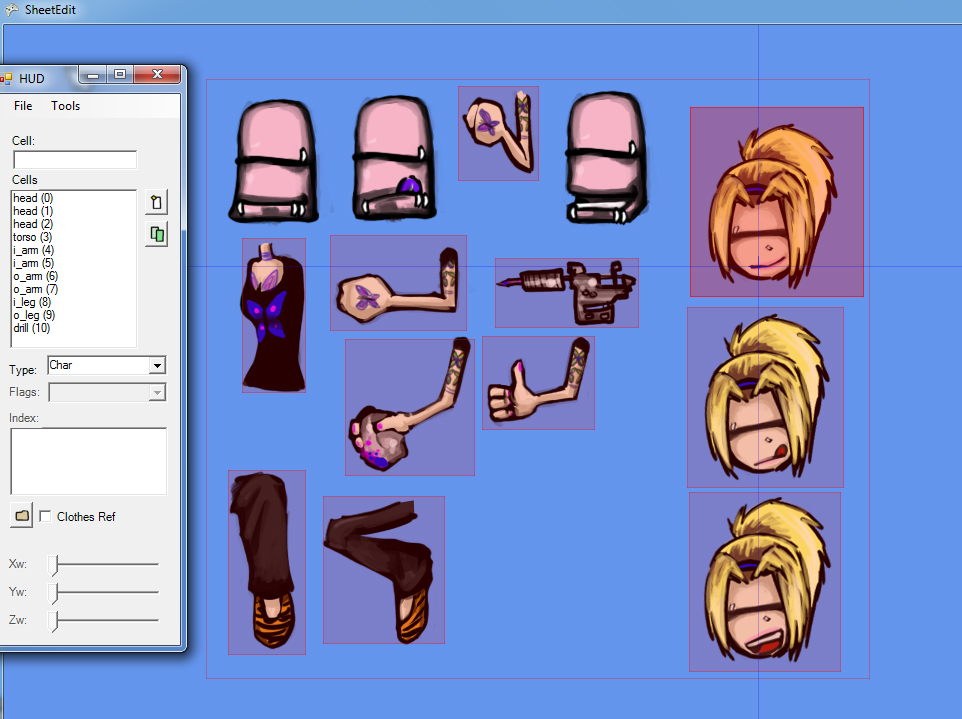This screenshot has width=962, height=719.
Task: Click inside the Index text box
Action: (88, 461)
